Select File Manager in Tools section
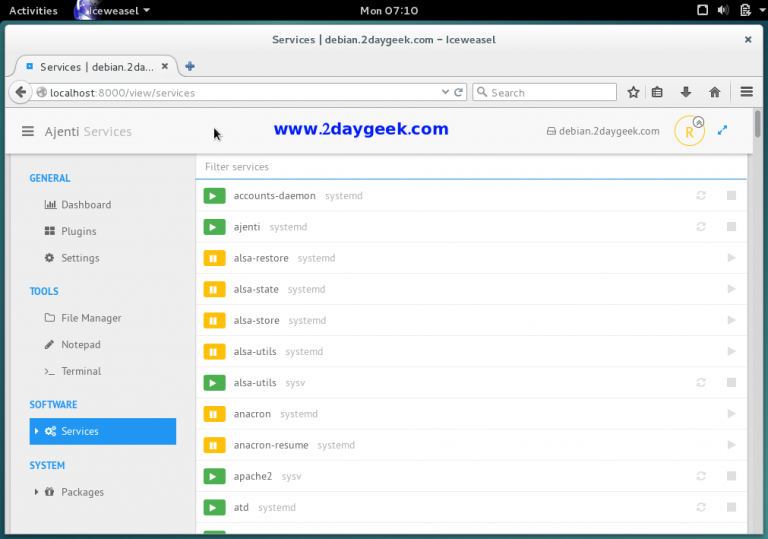768x539 pixels. click(x=91, y=318)
